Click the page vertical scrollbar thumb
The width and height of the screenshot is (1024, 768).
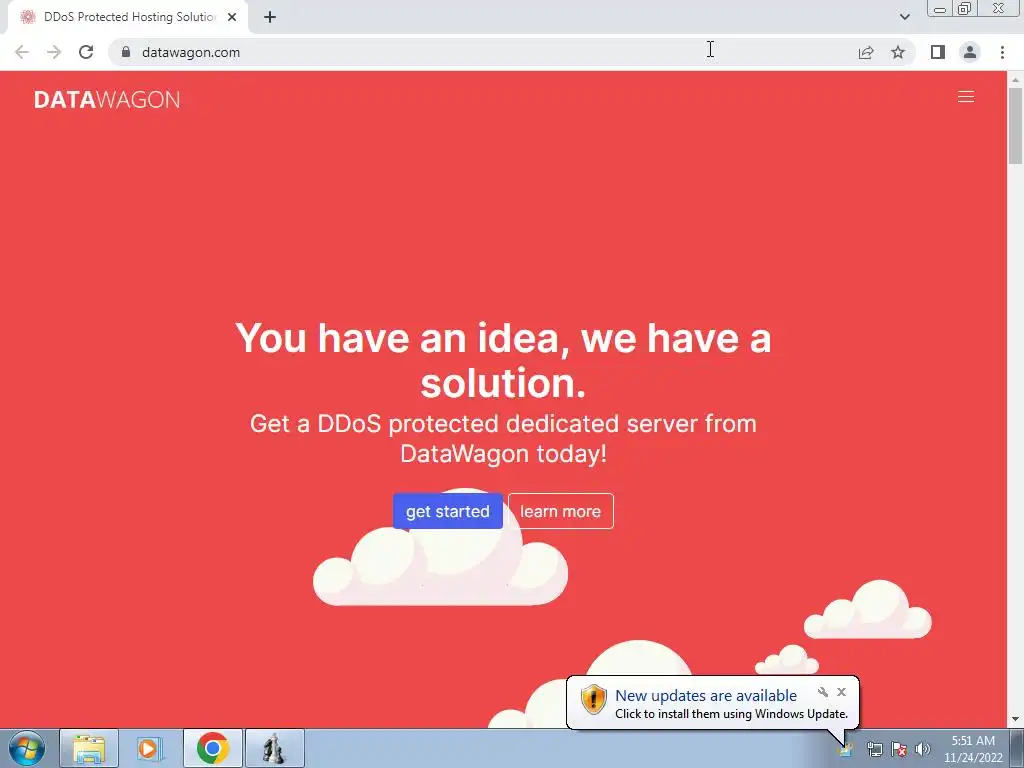(1016, 125)
